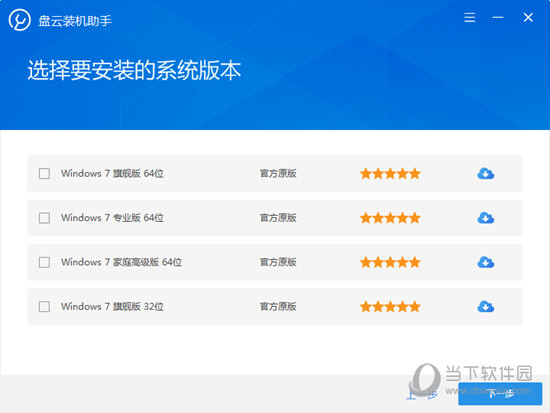Click star rating of 旗舰版 64位 row
This screenshot has height=413, width=550.
click(x=390, y=173)
